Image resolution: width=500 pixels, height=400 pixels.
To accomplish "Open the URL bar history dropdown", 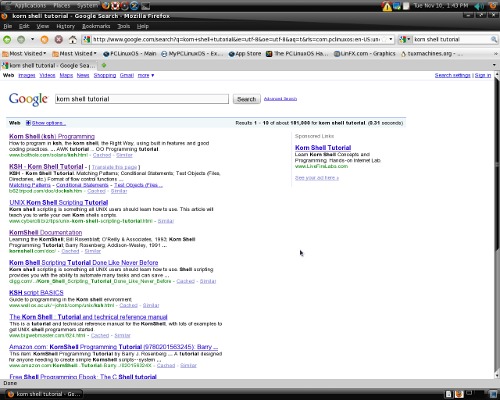I will (391, 39).
